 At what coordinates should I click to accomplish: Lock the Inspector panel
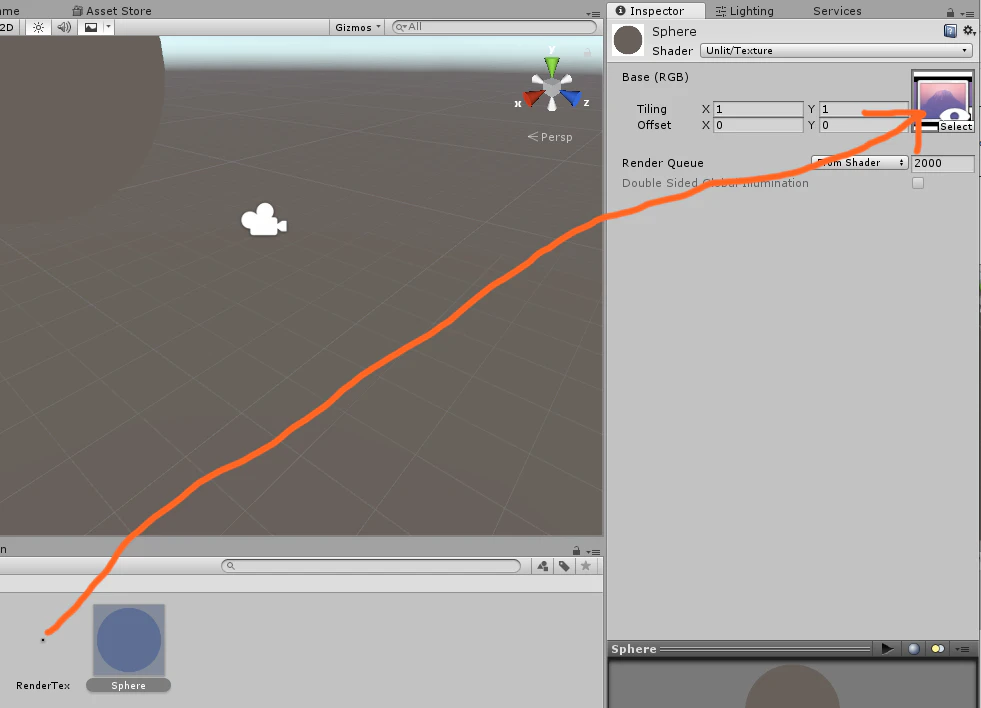(x=950, y=13)
